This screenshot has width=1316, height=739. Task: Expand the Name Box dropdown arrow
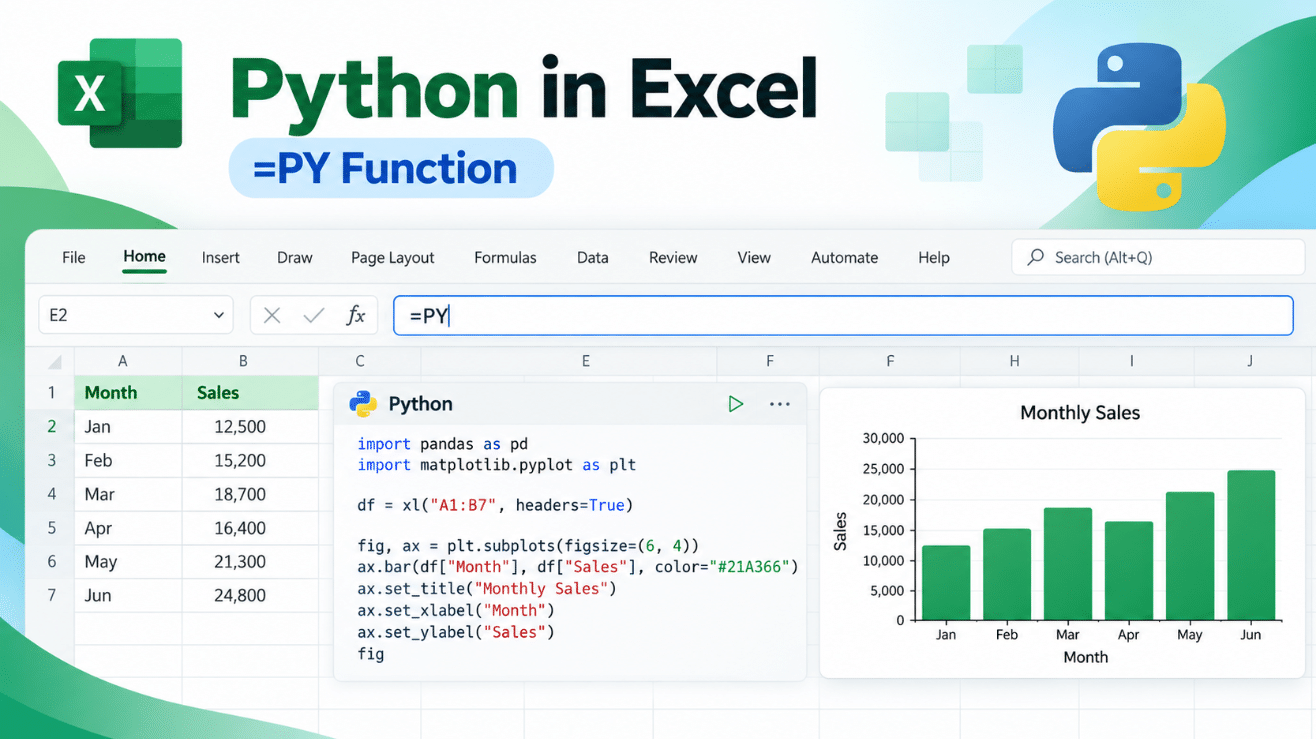219,316
